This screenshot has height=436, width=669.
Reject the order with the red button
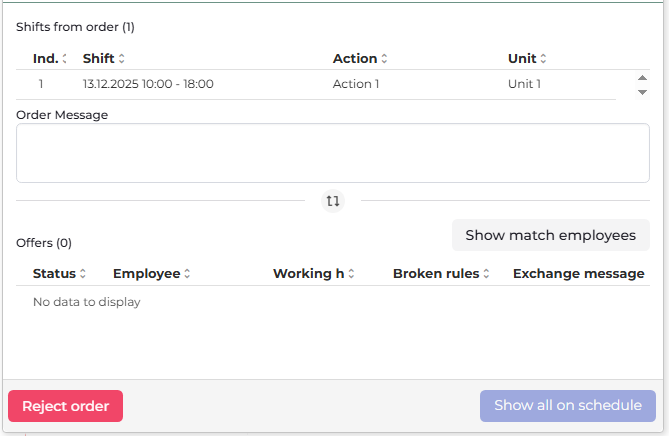pos(66,406)
